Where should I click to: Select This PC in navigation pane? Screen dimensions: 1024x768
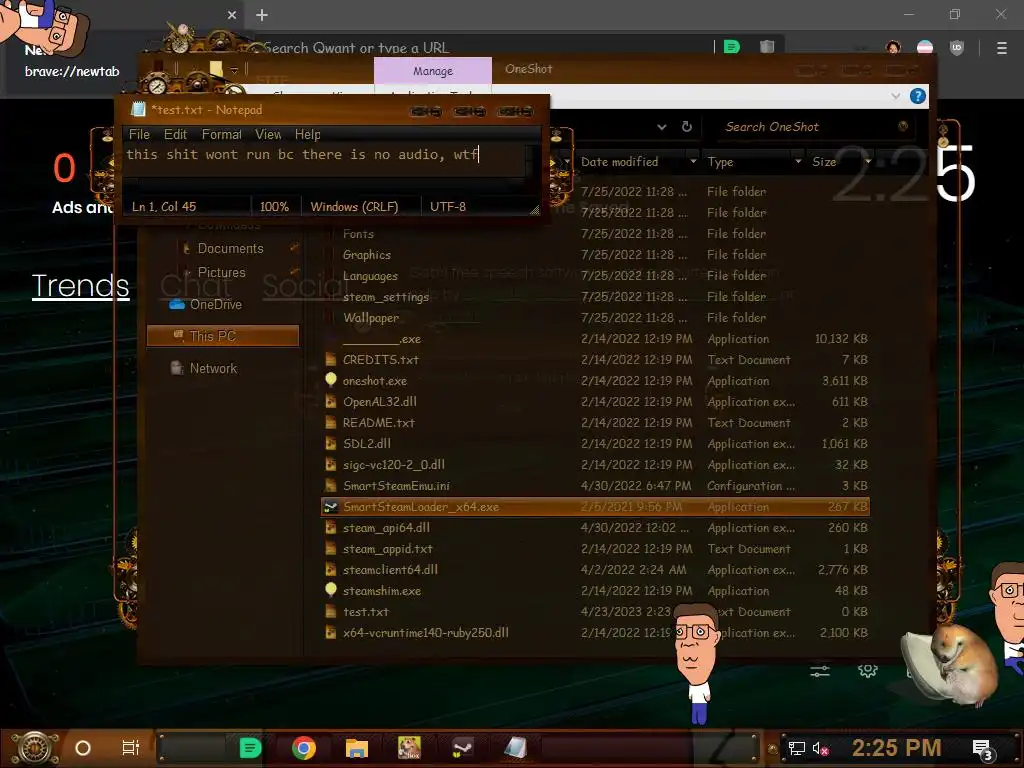click(x=222, y=336)
